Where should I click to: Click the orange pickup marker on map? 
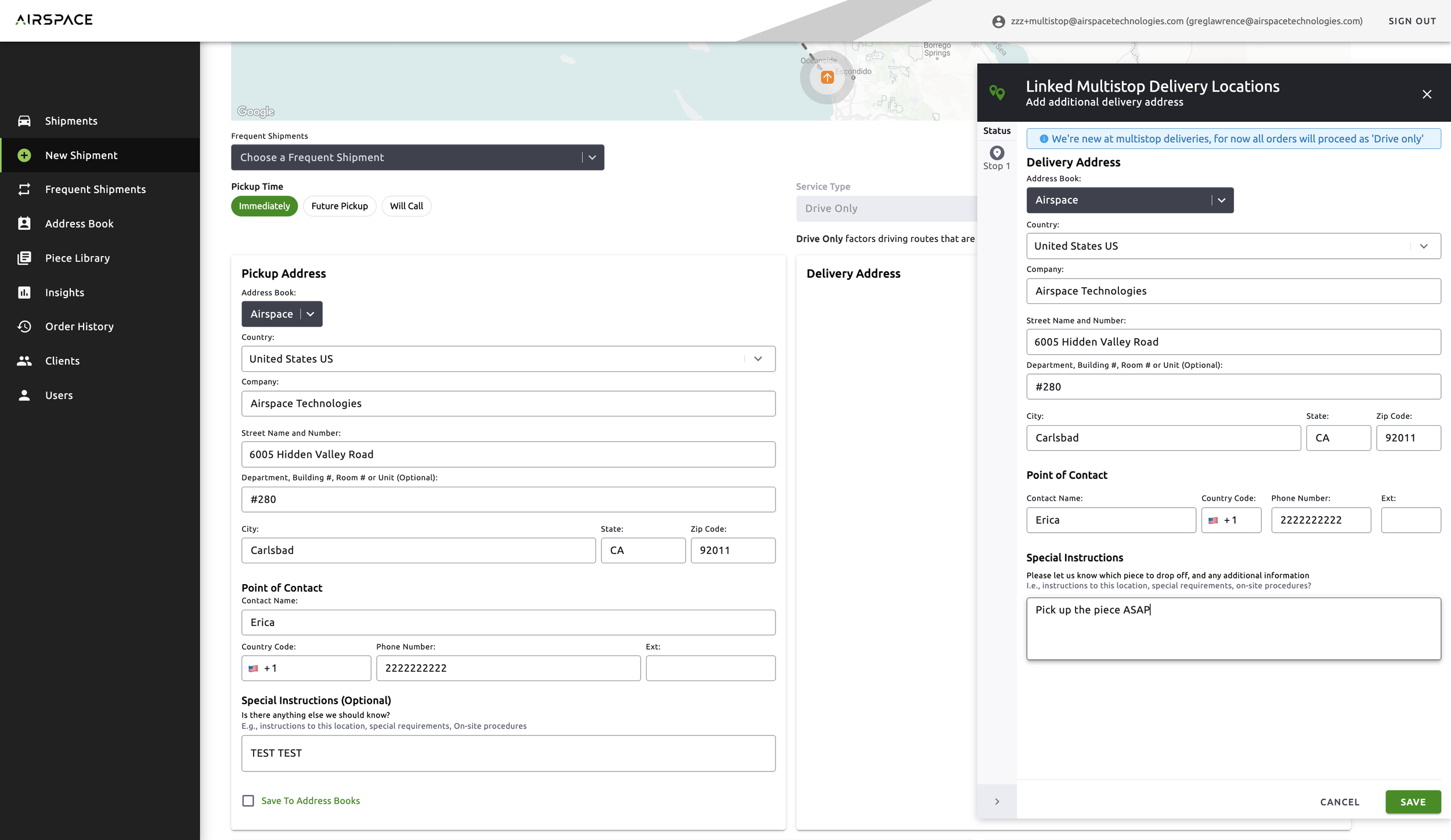click(827, 77)
